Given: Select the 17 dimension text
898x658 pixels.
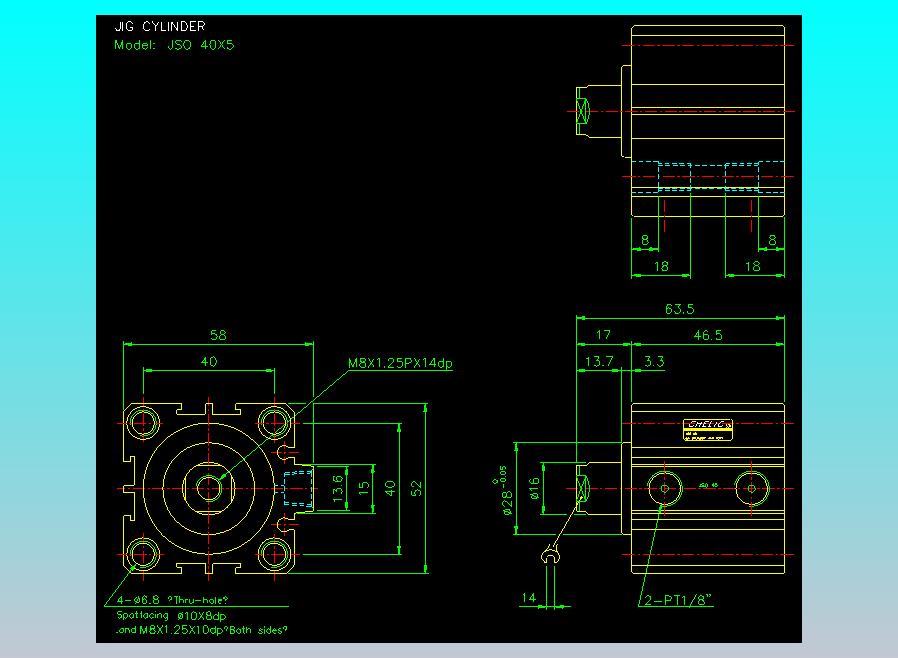Looking at the screenshot, I should pyautogui.click(x=603, y=335).
